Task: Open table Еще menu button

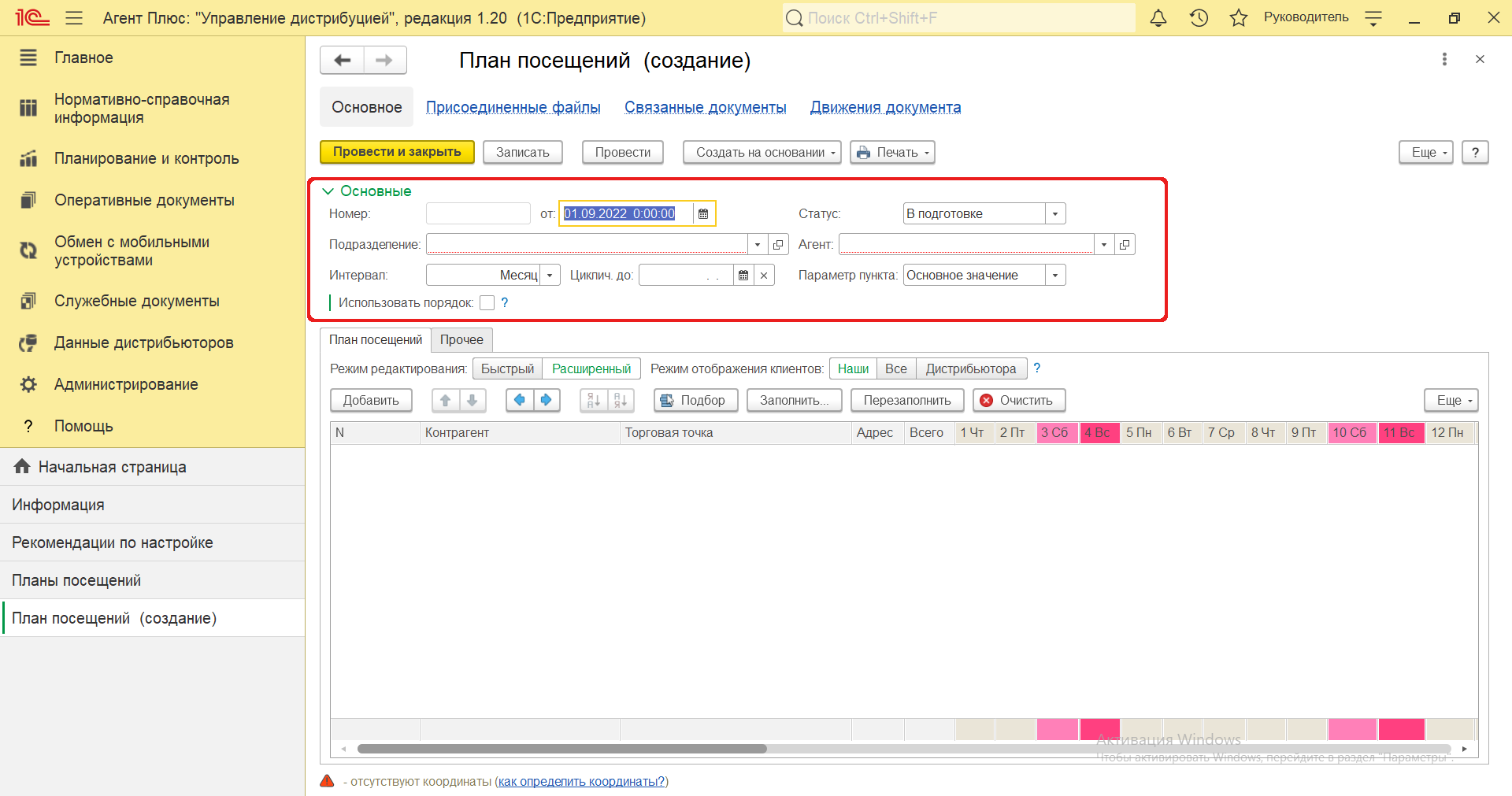Action: [x=1451, y=400]
